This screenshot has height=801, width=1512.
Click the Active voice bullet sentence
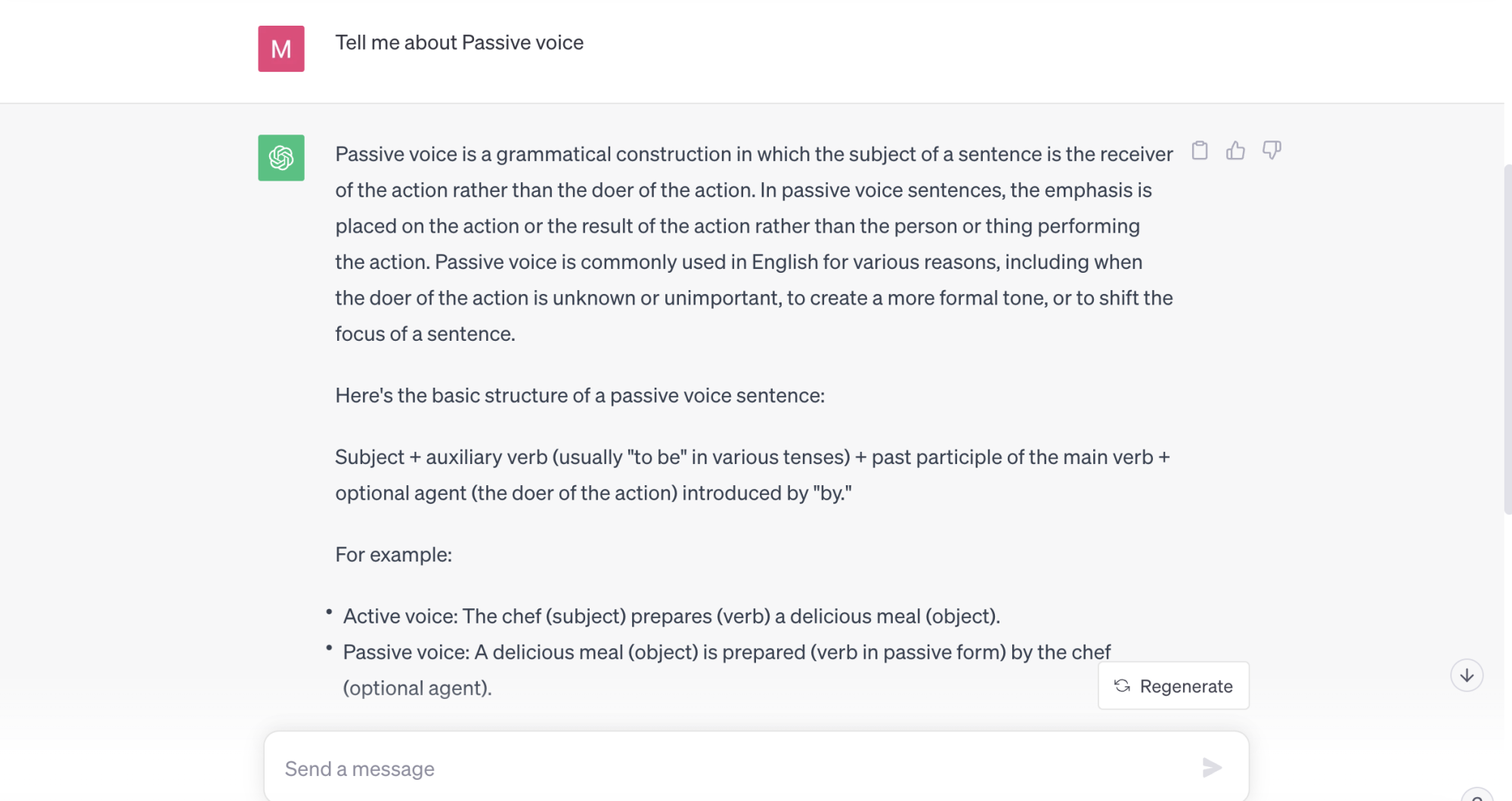coord(671,616)
